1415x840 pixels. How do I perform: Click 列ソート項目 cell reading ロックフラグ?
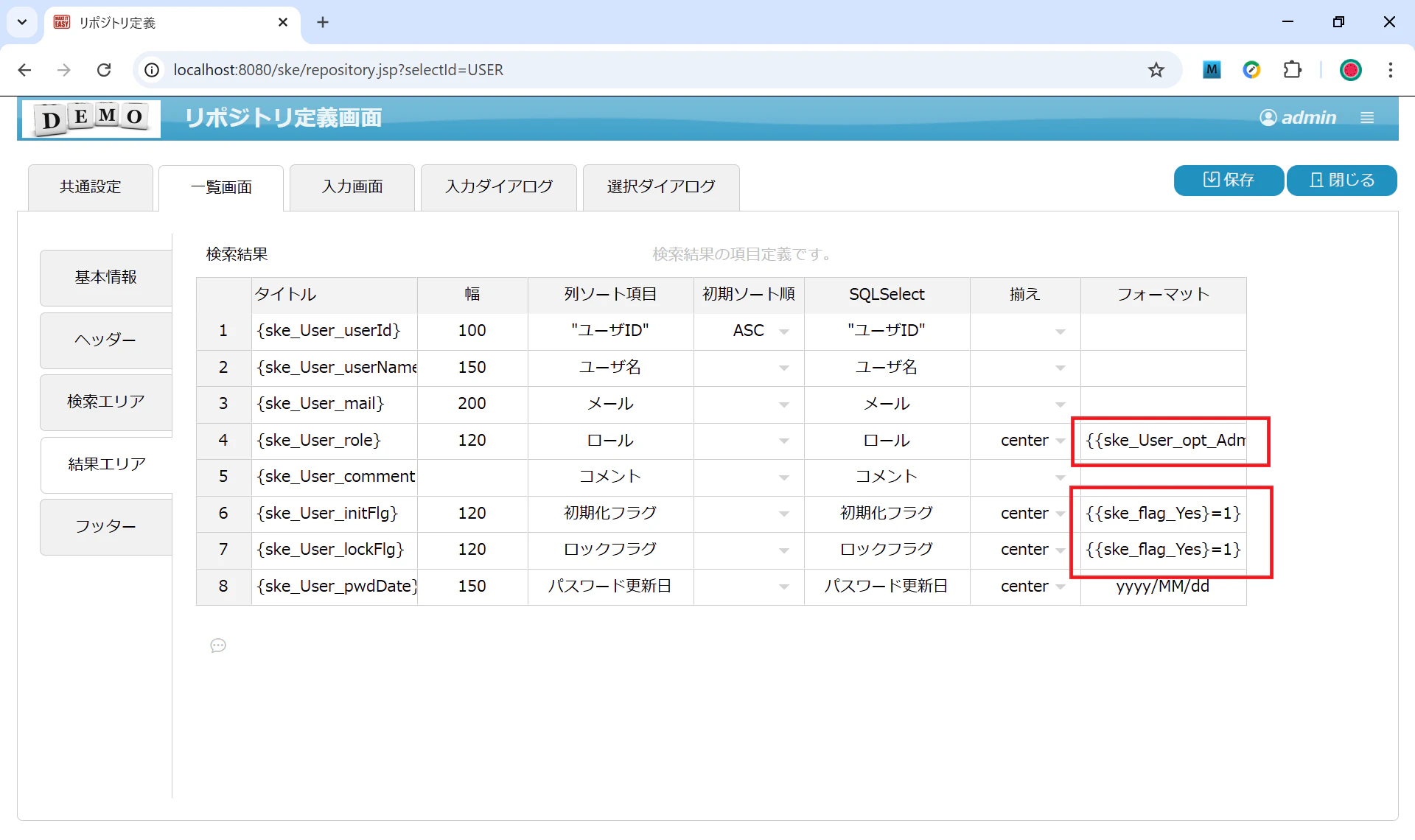[611, 550]
